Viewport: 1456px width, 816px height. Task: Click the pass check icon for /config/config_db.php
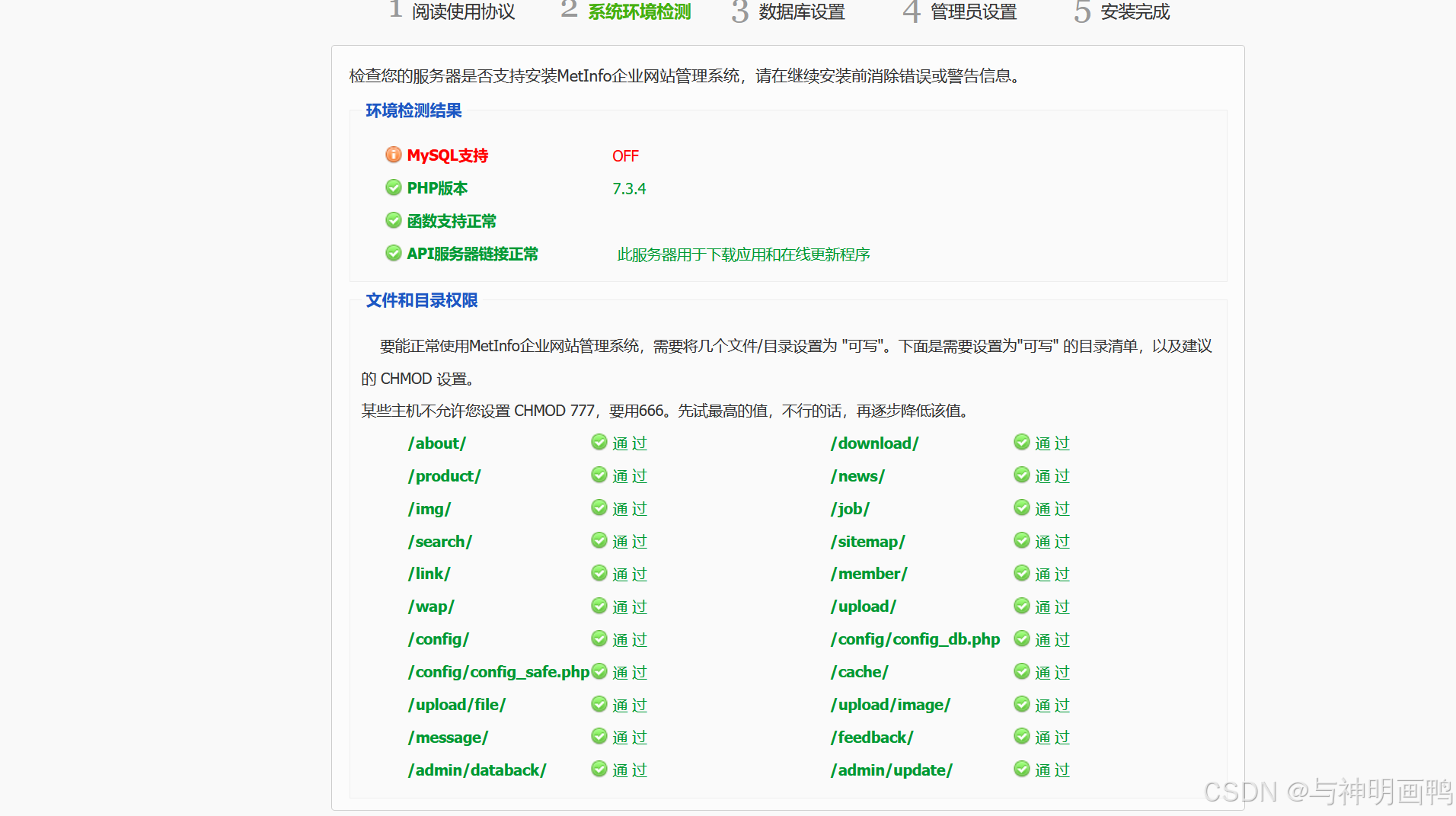pyautogui.click(x=1022, y=638)
